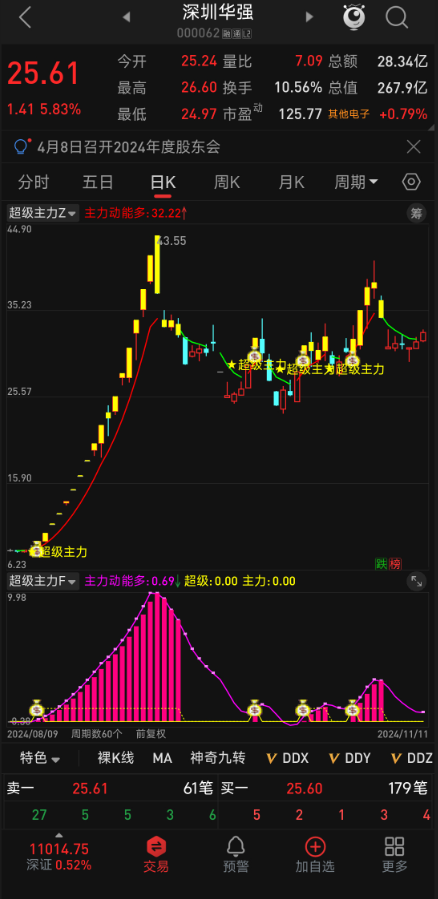Open the 超级主力F indicator dropdown
Image resolution: width=438 pixels, height=899 pixels.
point(43,581)
